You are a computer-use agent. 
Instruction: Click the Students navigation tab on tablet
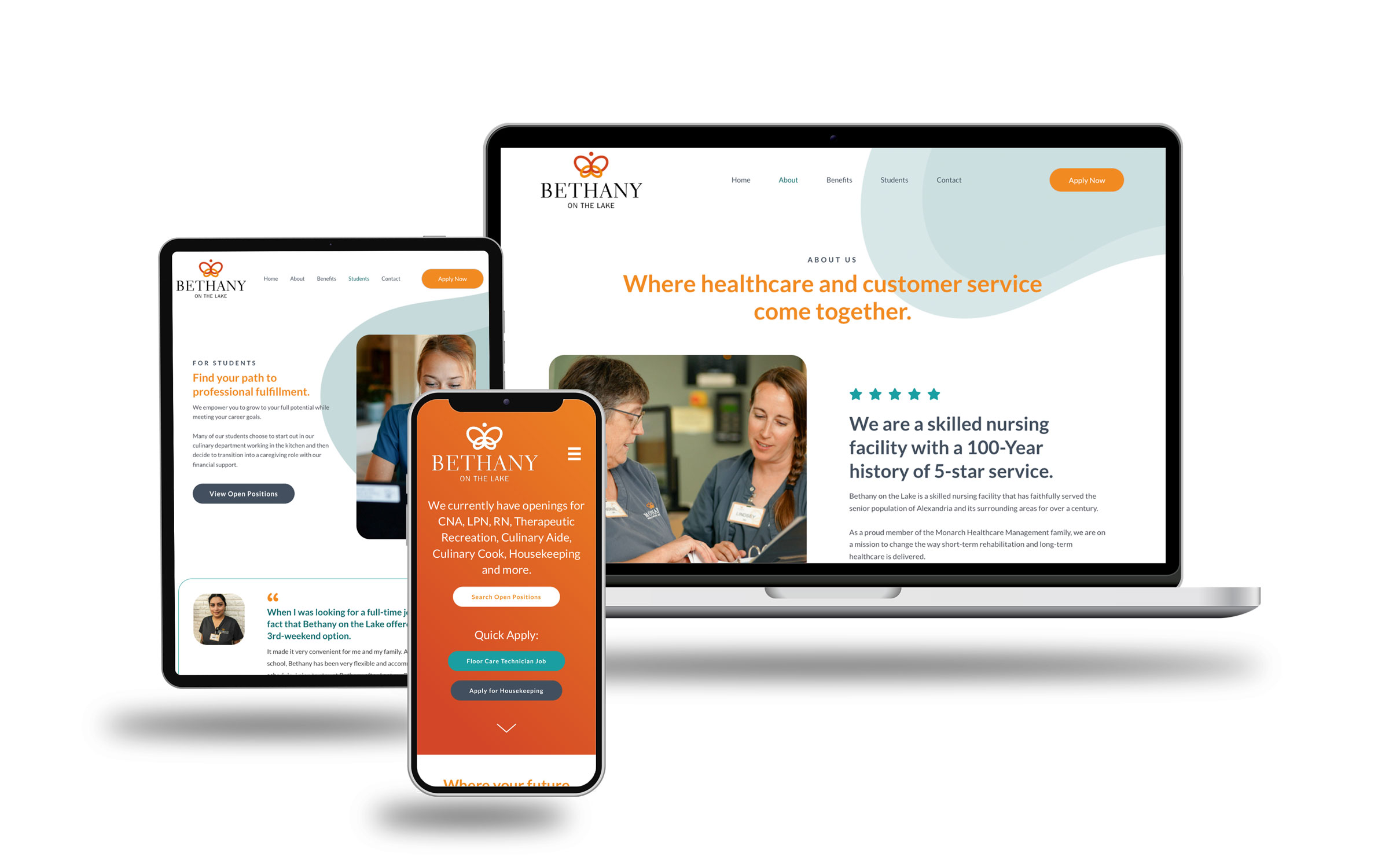tap(358, 278)
